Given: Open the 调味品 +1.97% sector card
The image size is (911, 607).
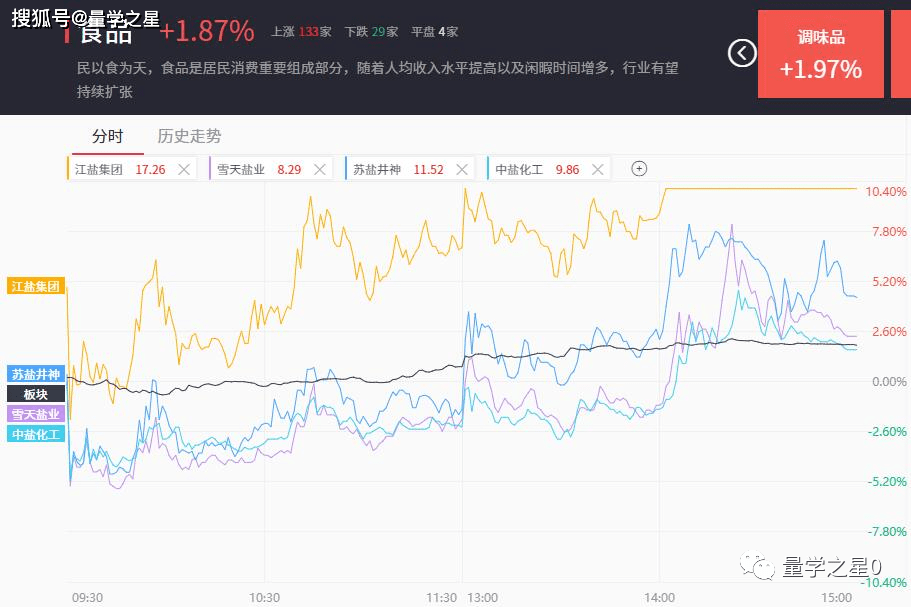Looking at the screenshot, I should 820,55.
